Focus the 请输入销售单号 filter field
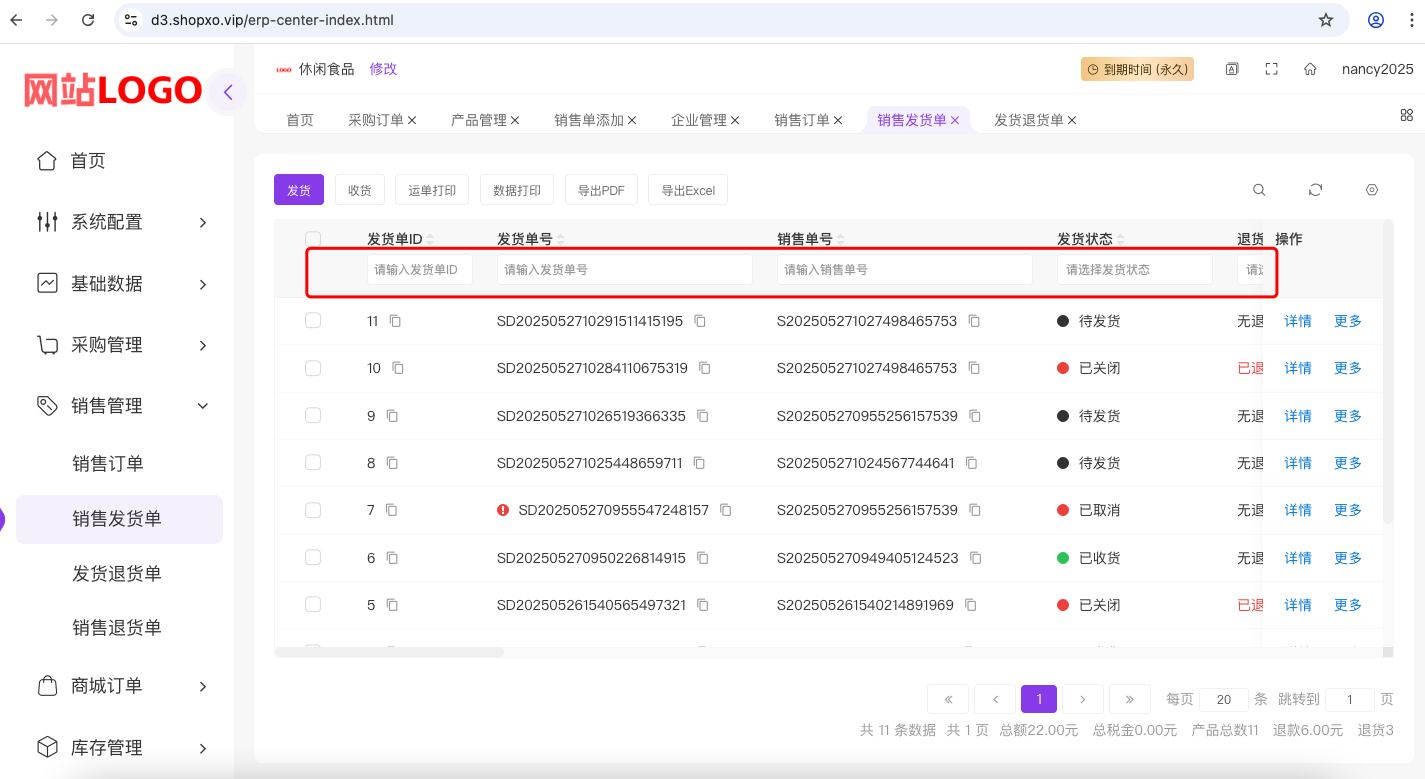 coord(905,270)
